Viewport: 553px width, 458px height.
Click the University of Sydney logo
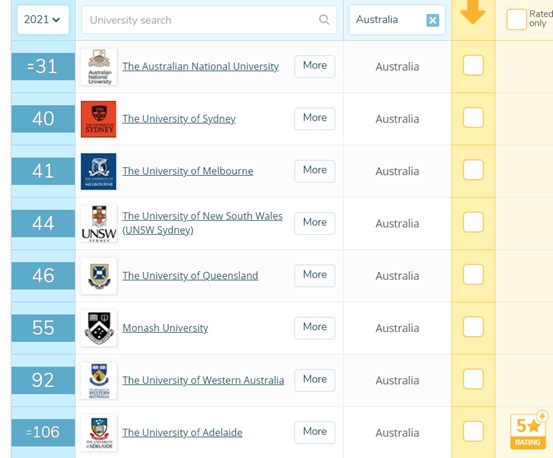pyautogui.click(x=99, y=119)
